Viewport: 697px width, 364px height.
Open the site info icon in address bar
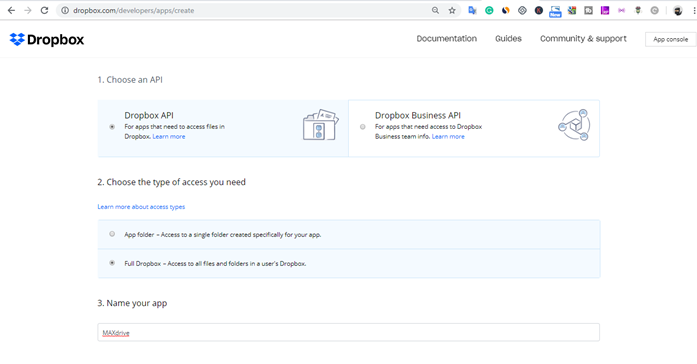pyautogui.click(x=65, y=10)
